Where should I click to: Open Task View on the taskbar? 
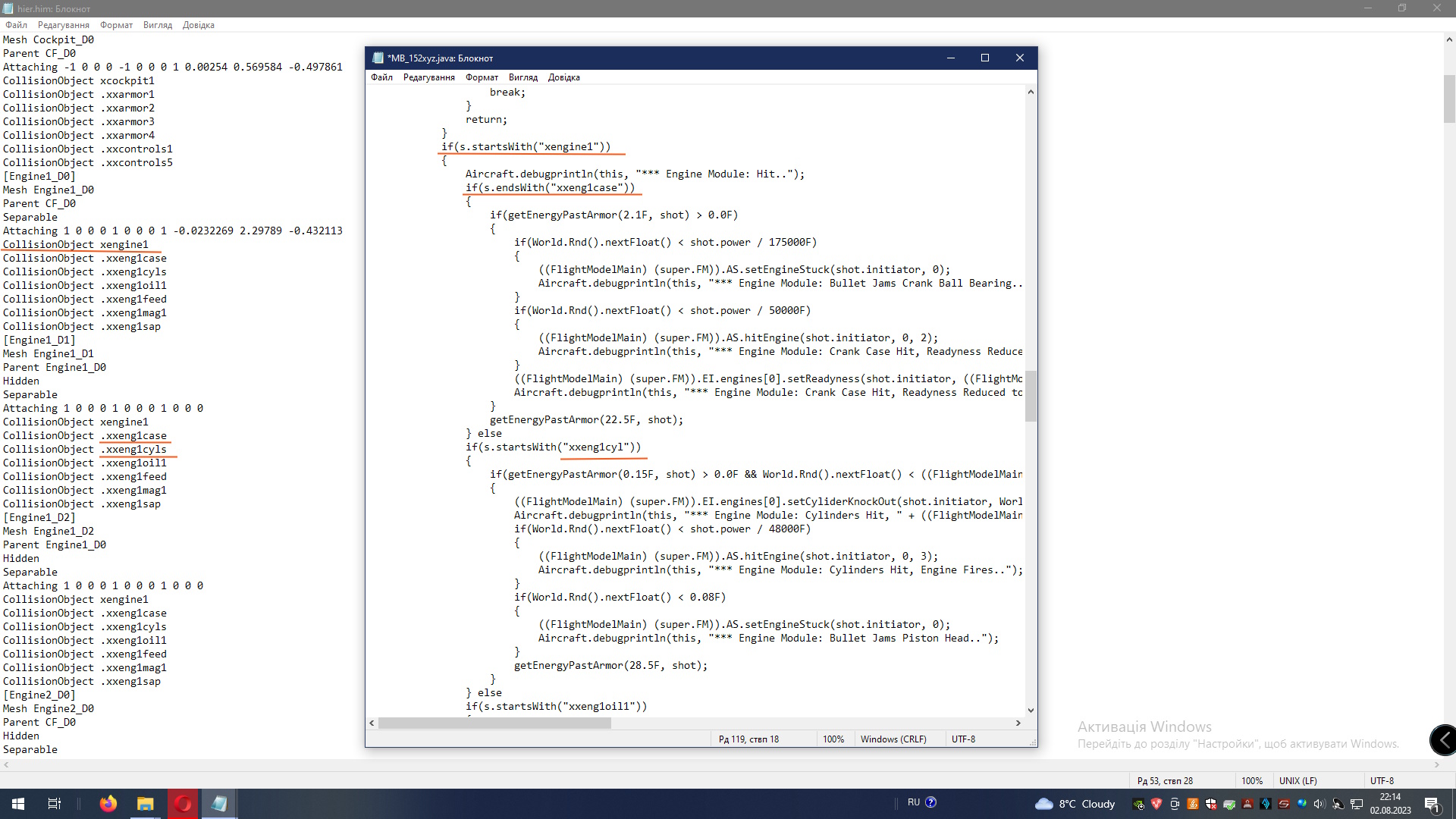click(55, 803)
